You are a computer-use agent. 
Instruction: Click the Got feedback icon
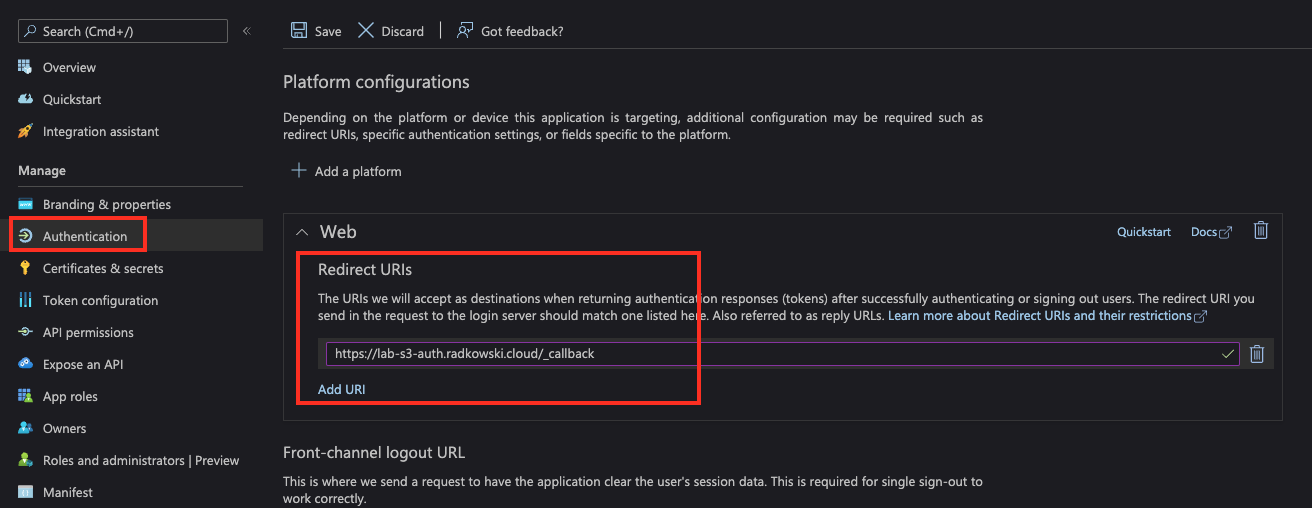(x=465, y=30)
